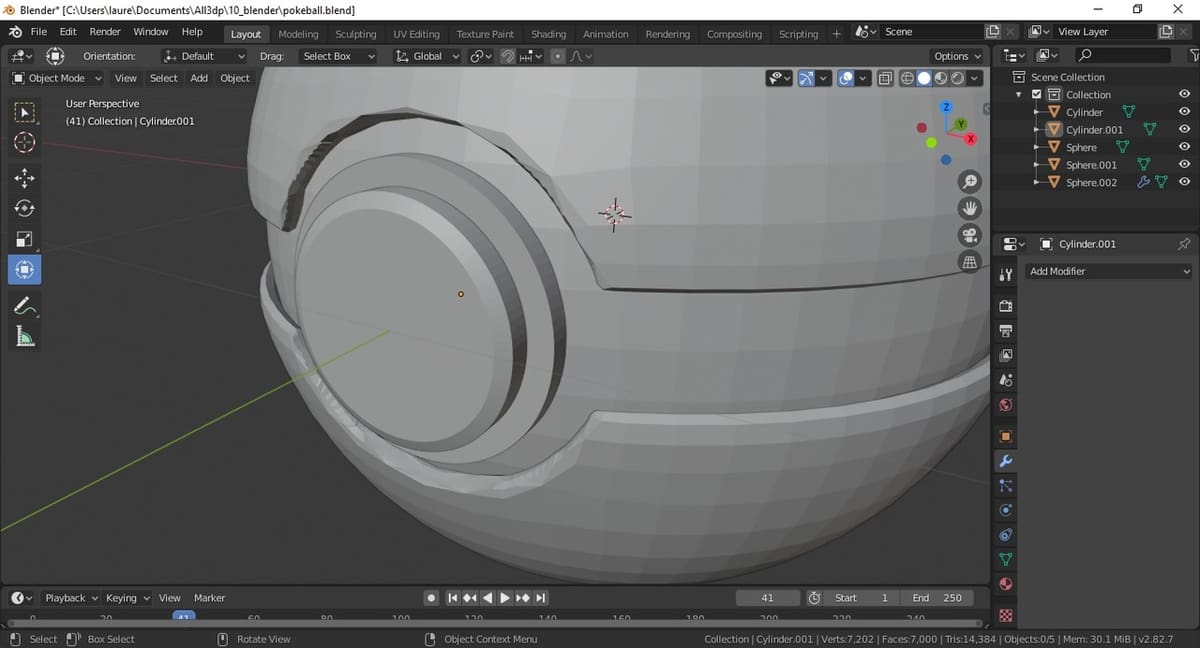Screen dimensions: 1200x648
Task: Open the Render properties tab
Action: pos(1006,305)
